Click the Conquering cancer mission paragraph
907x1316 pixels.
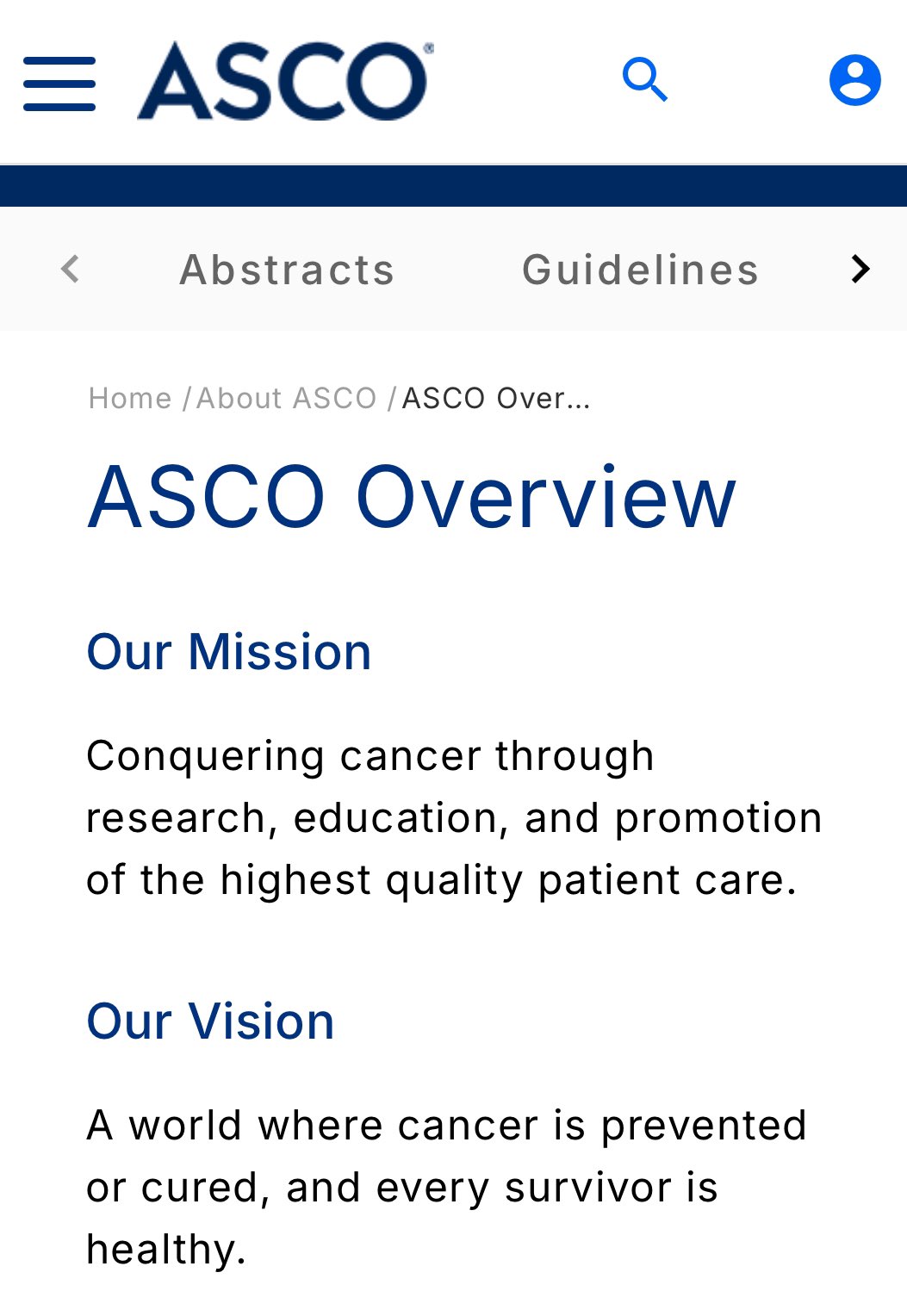pyautogui.click(x=454, y=818)
